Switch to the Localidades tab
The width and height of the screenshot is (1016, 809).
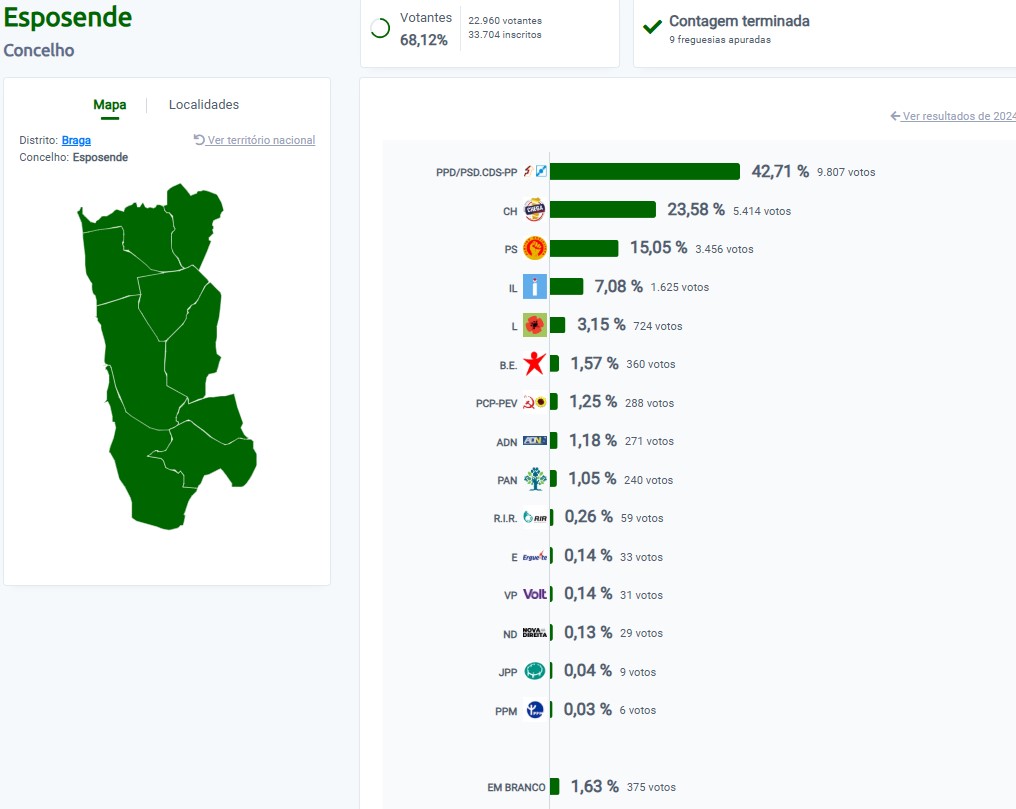pos(203,104)
